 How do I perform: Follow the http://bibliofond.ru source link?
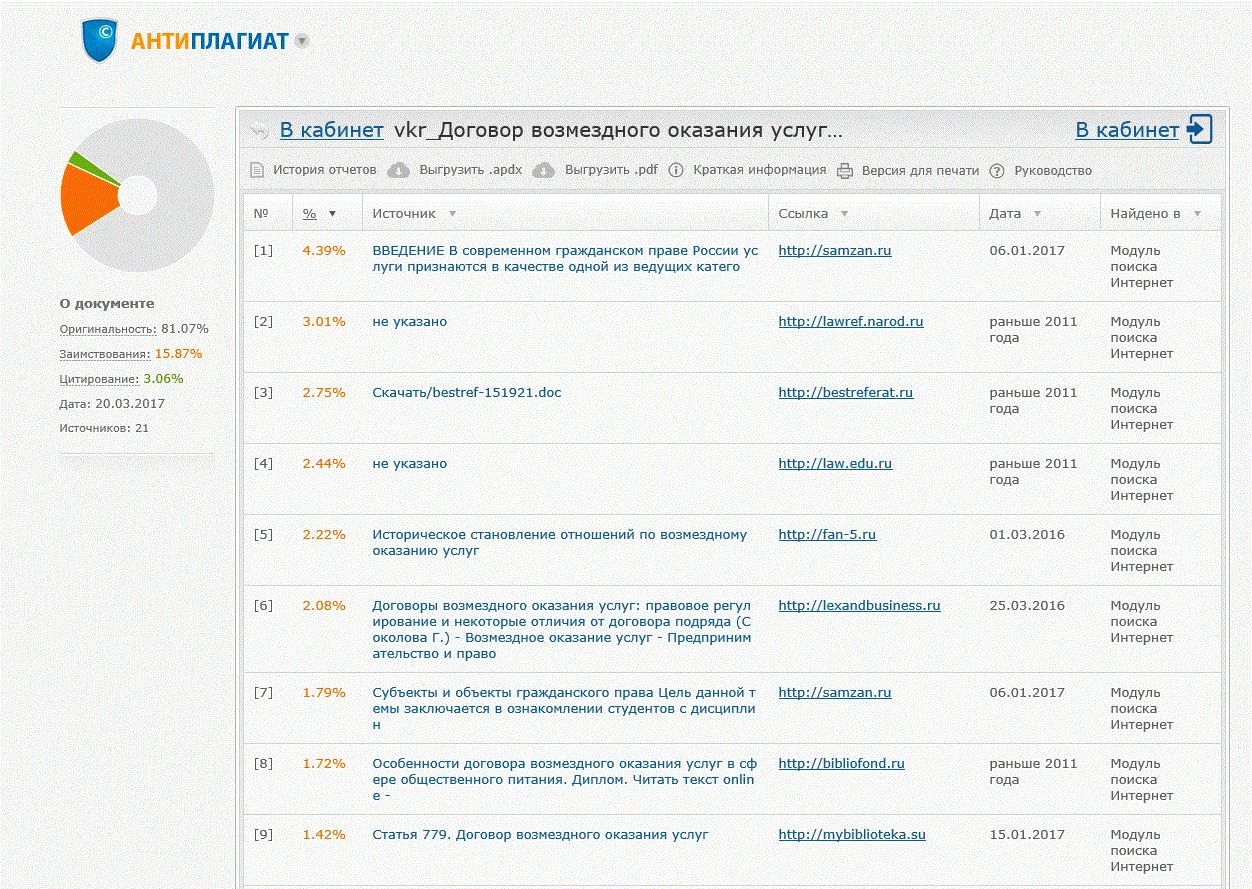[841, 764]
